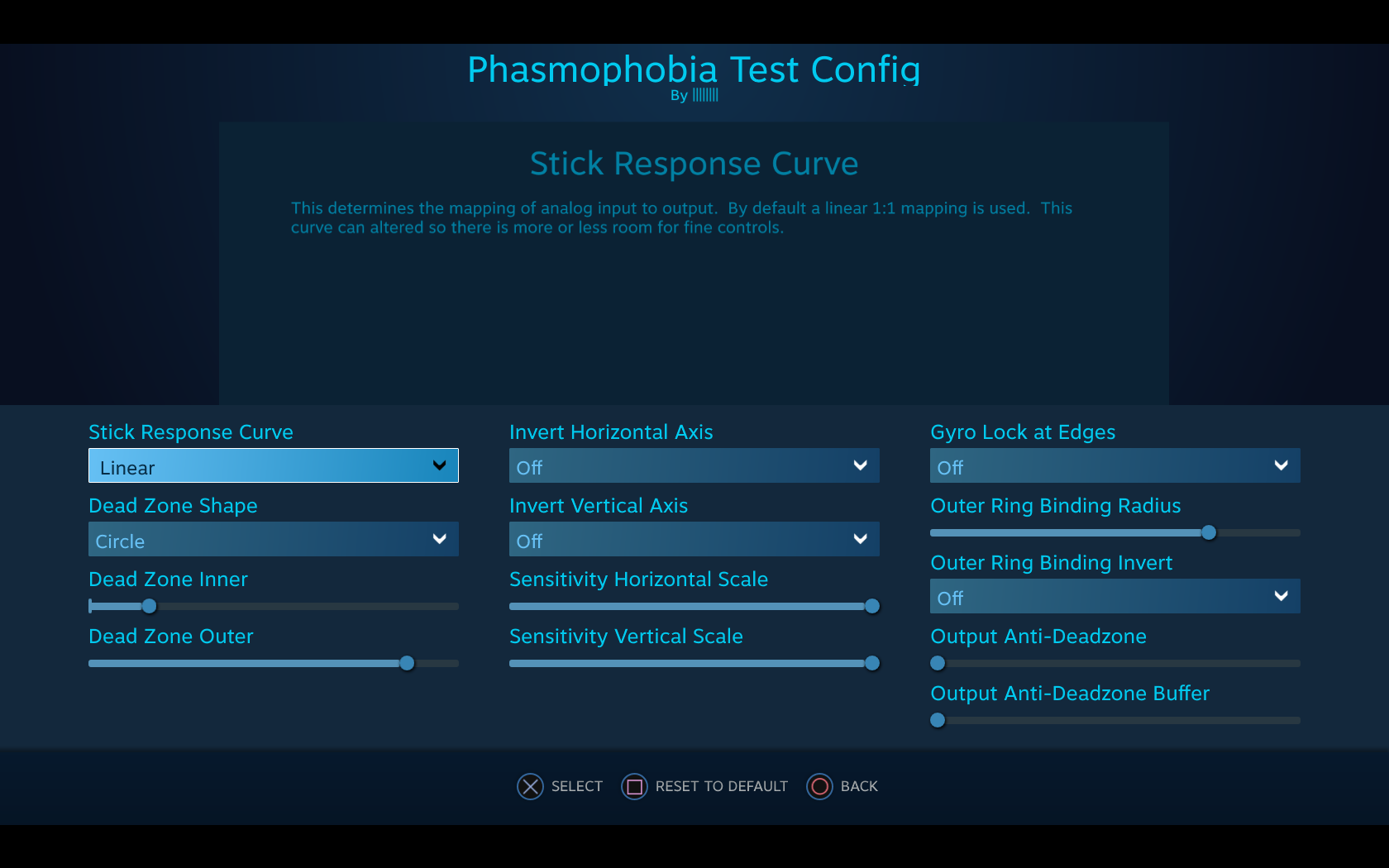Click the Invert Vertical Axis chevron arrow
The width and height of the screenshot is (1389, 868).
coord(861,539)
